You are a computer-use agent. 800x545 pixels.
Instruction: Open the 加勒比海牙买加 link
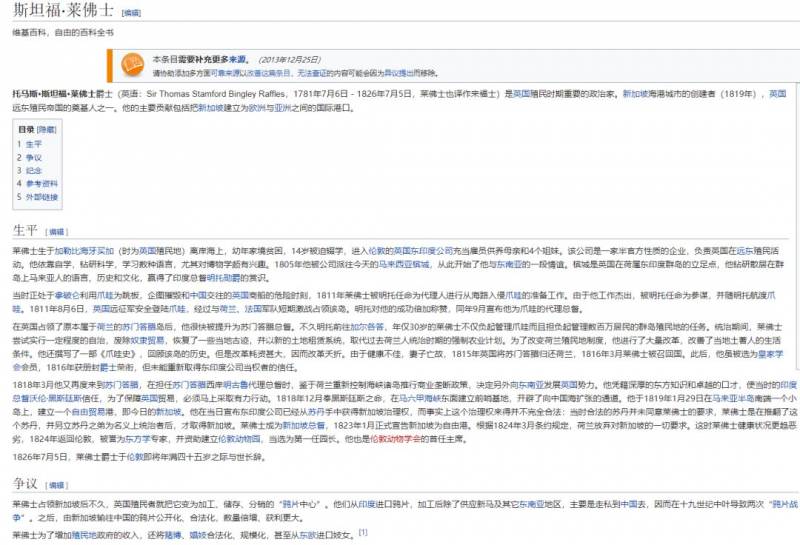click(76, 249)
